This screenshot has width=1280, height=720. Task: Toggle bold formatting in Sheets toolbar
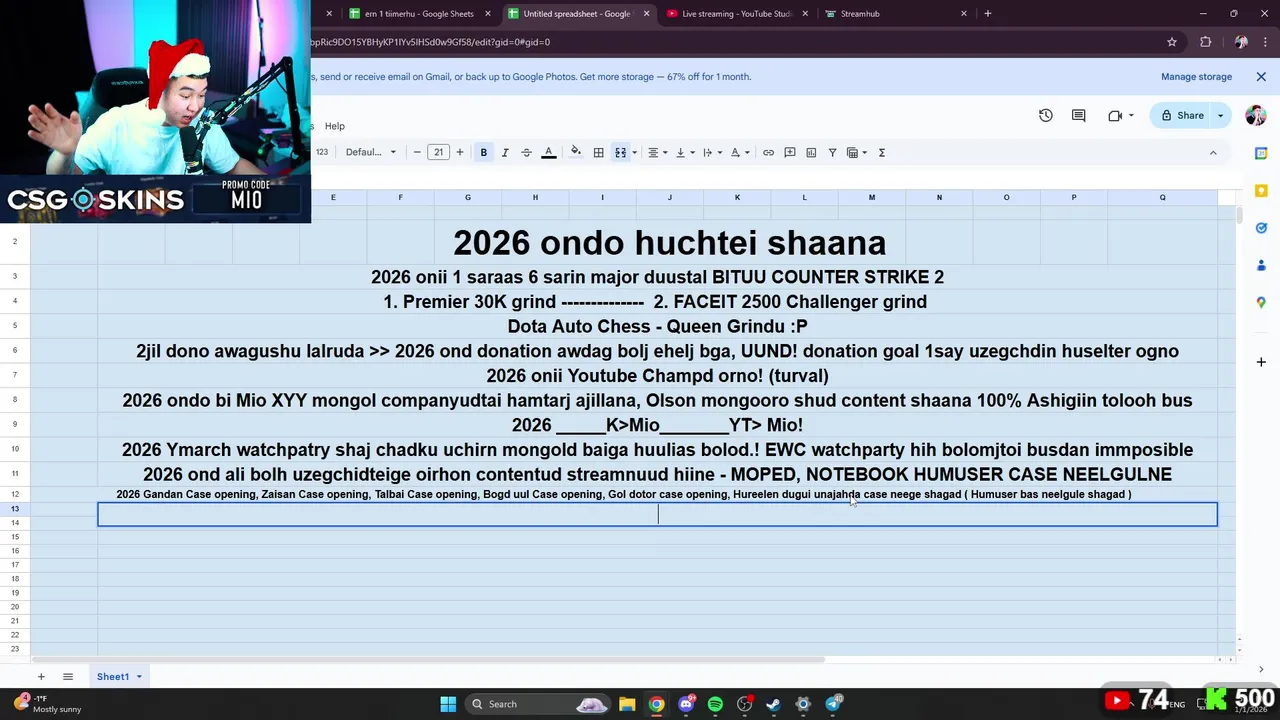[484, 152]
